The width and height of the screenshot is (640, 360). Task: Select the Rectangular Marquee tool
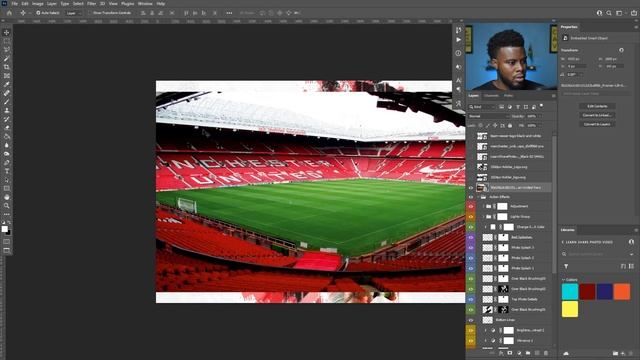click(7, 41)
